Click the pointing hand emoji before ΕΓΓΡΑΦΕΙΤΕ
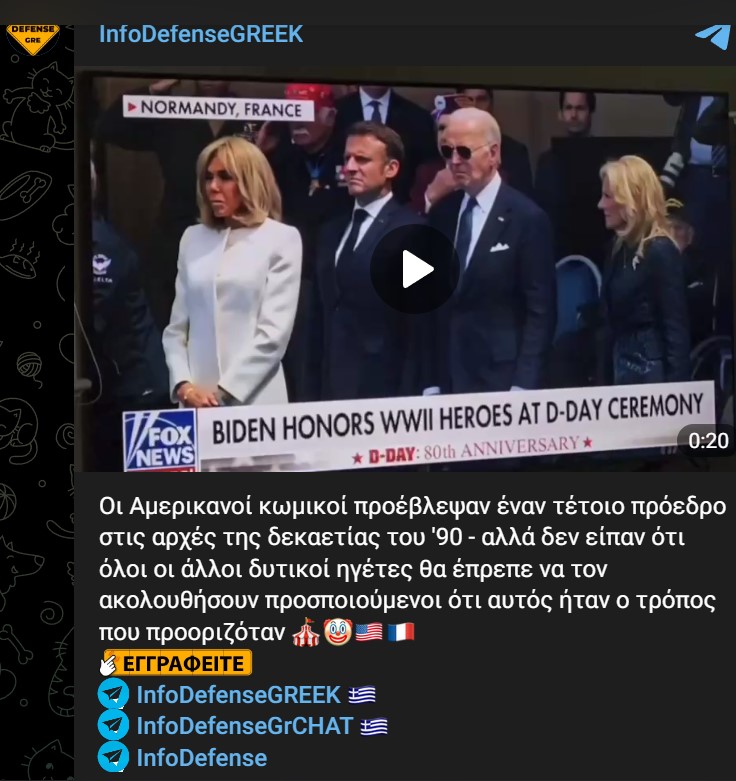This screenshot has height=781, width=736. [x=107, y=664]
